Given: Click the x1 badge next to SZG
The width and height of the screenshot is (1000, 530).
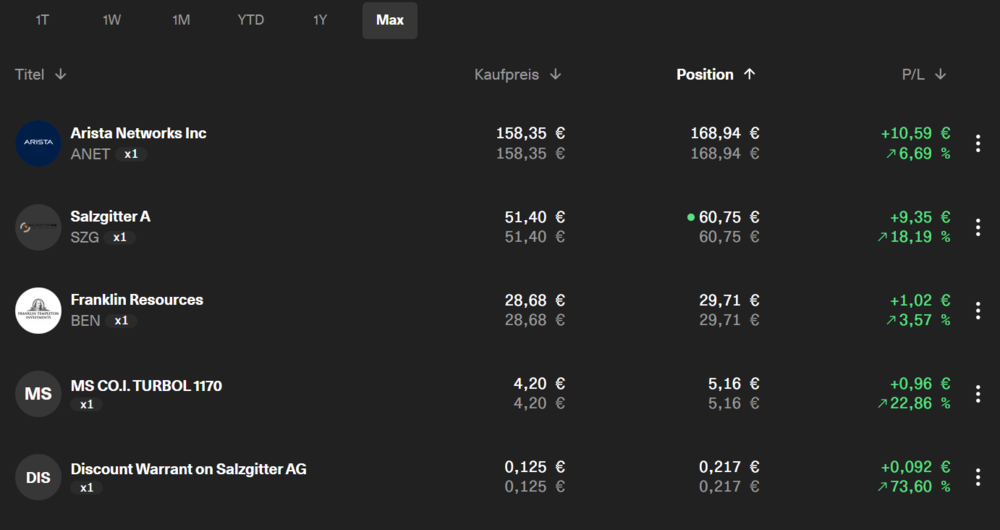Looking at the screenshot, I should tap(120, 237).
